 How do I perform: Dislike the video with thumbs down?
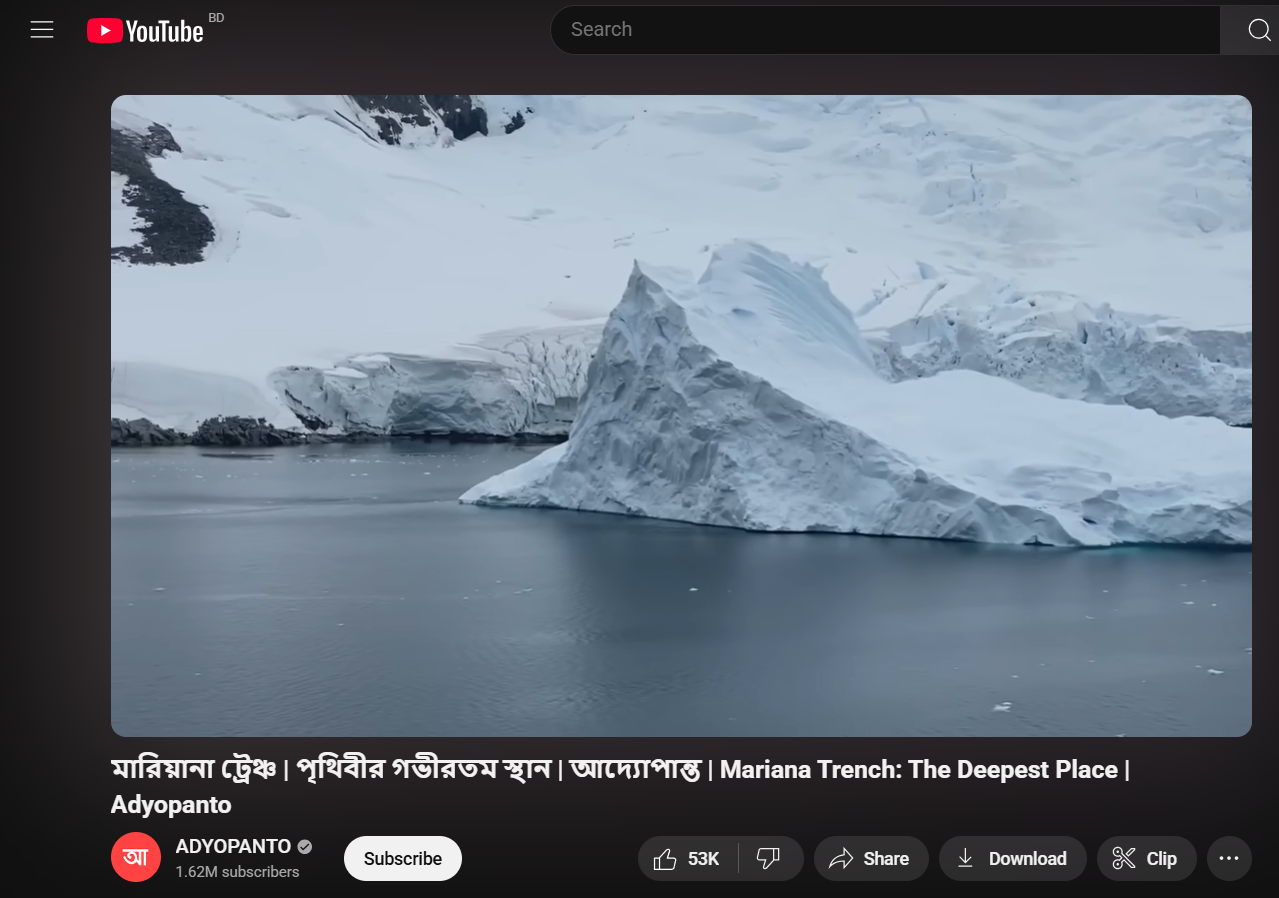point(768,858)
